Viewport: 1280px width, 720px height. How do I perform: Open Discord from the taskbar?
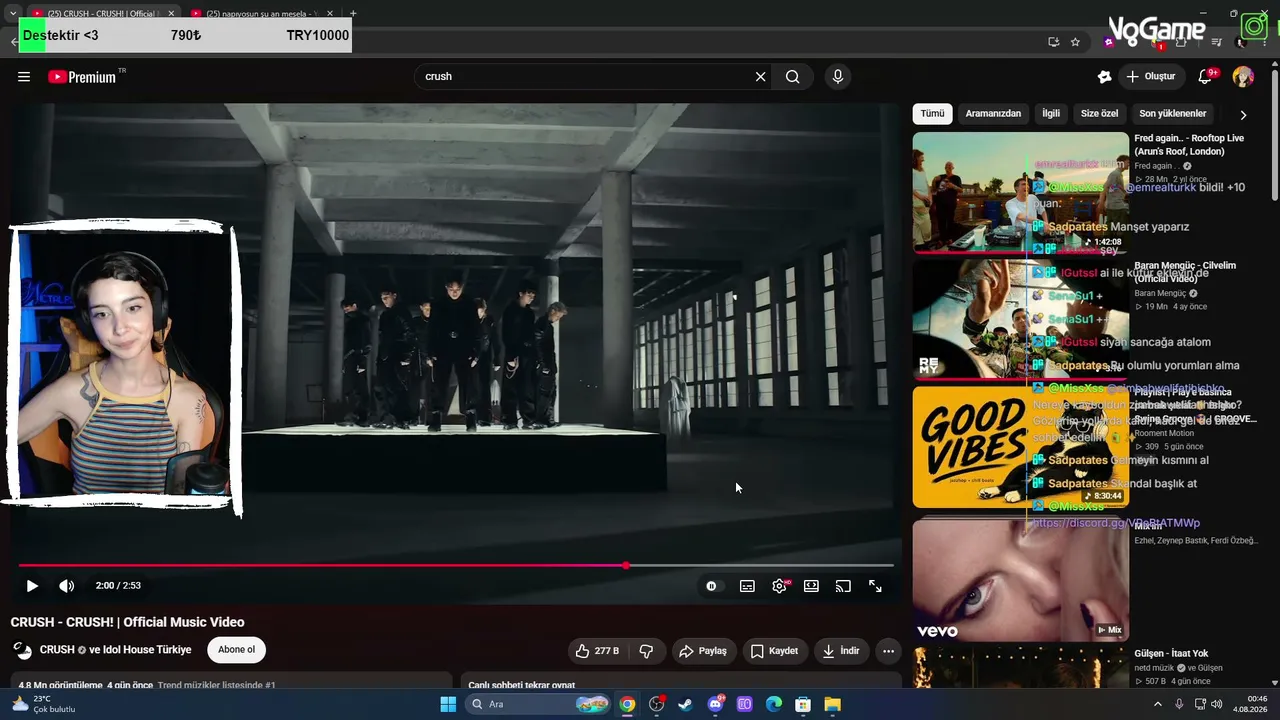(x=715, y=705)
